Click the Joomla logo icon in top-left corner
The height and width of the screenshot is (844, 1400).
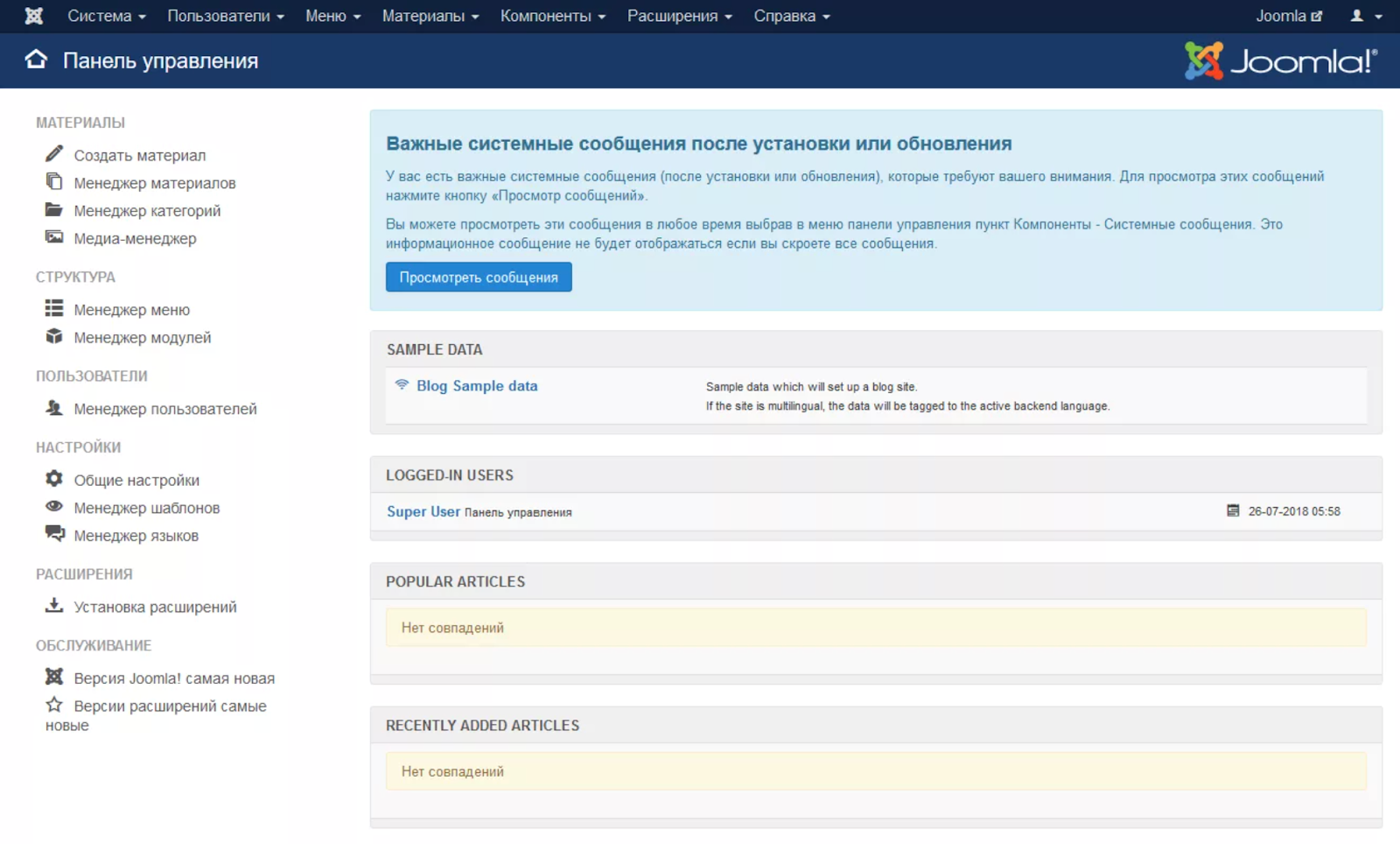pos(33,16)
